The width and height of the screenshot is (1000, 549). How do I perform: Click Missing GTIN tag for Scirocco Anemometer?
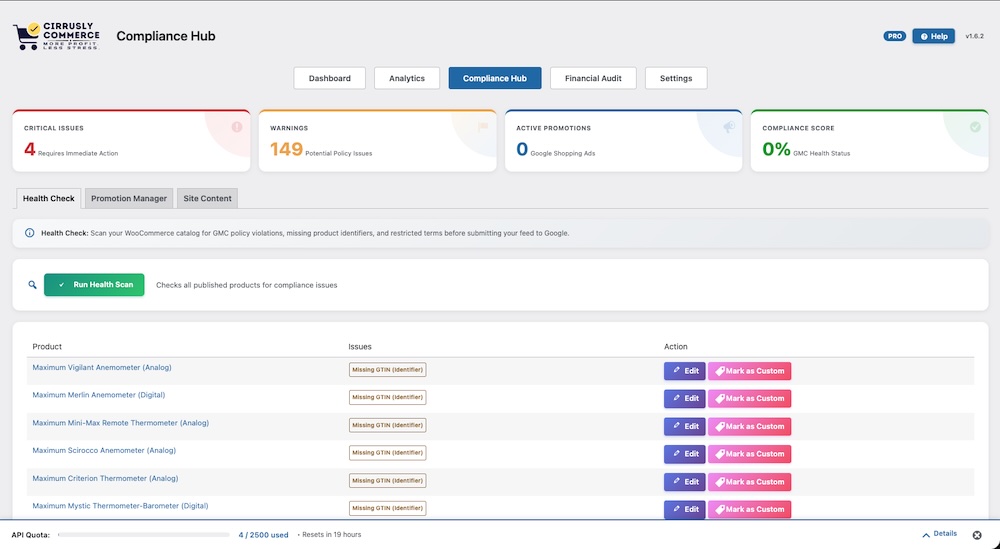click(x=388, y=453)
